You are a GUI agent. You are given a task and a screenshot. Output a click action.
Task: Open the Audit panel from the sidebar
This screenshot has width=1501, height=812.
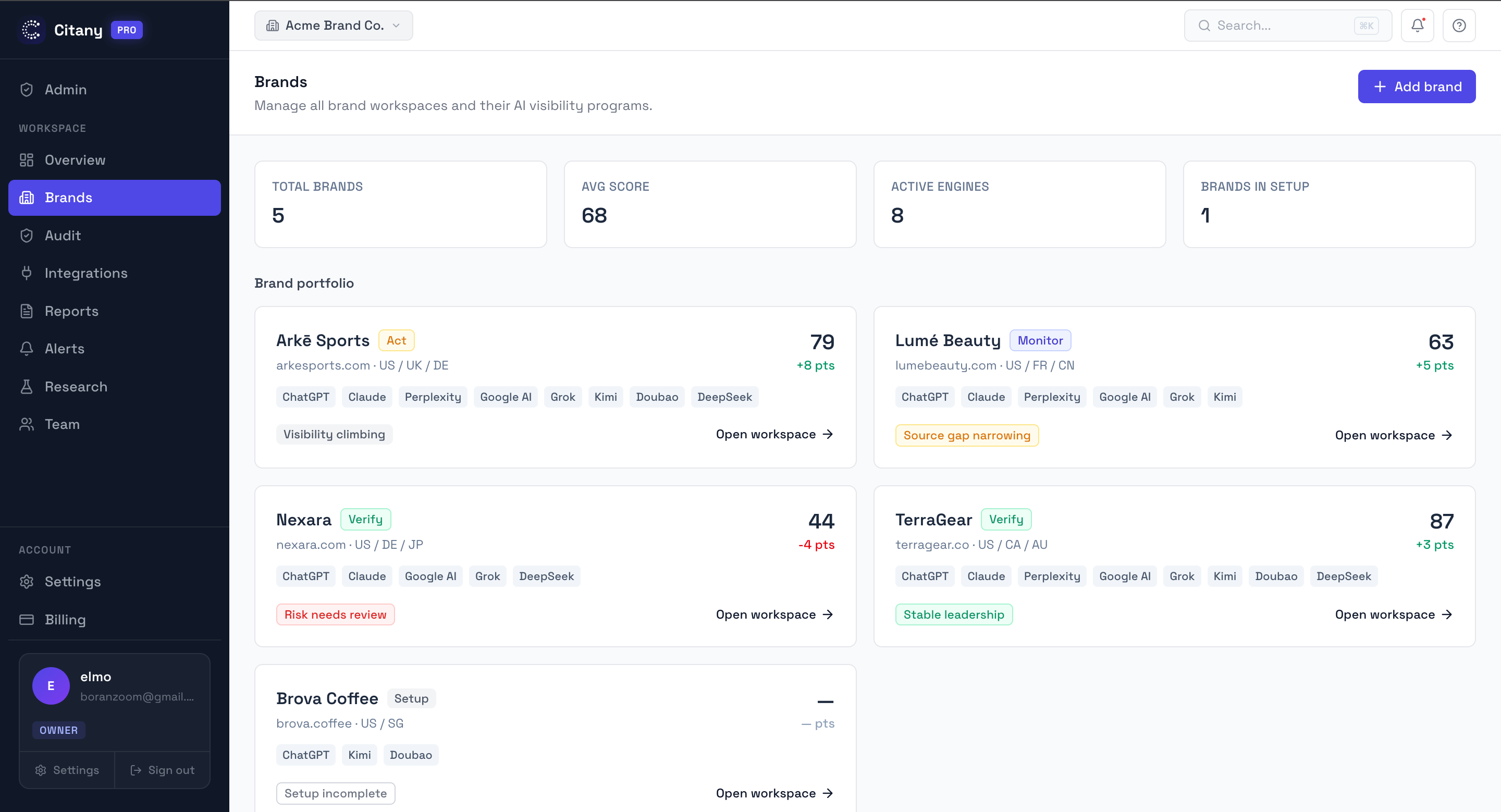(63, 236)
